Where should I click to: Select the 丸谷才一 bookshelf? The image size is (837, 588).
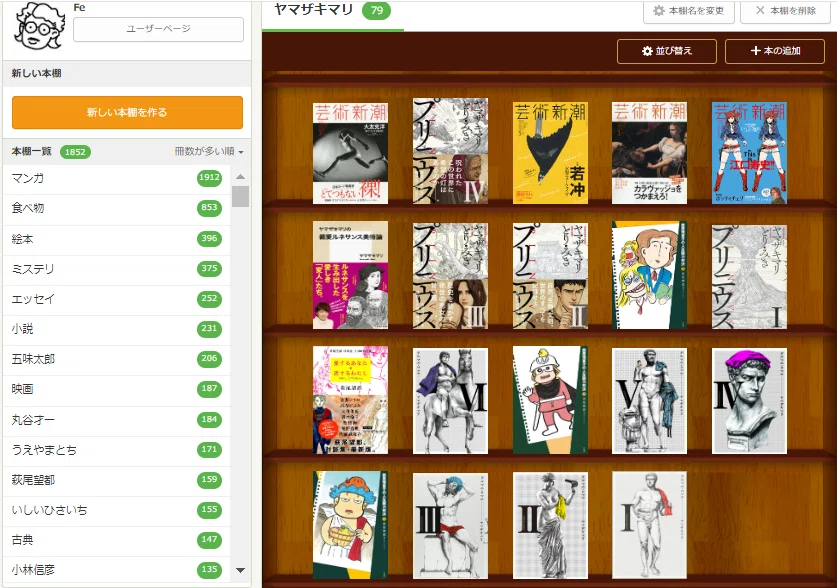(x=117, y=420)
